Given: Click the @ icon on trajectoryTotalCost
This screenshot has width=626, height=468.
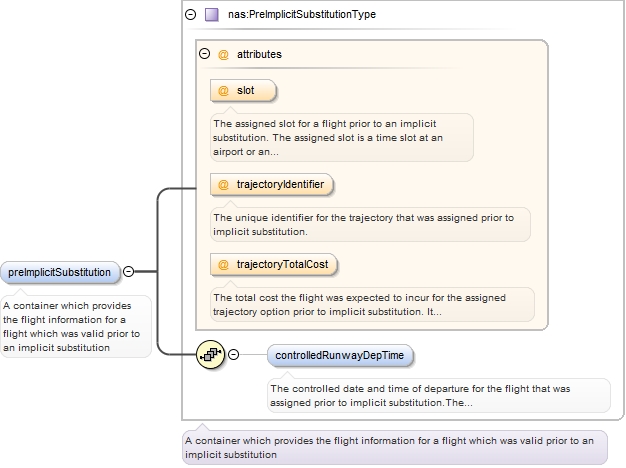Looking at the screenshot, I should pyautogui.click(x=223, y=265).
